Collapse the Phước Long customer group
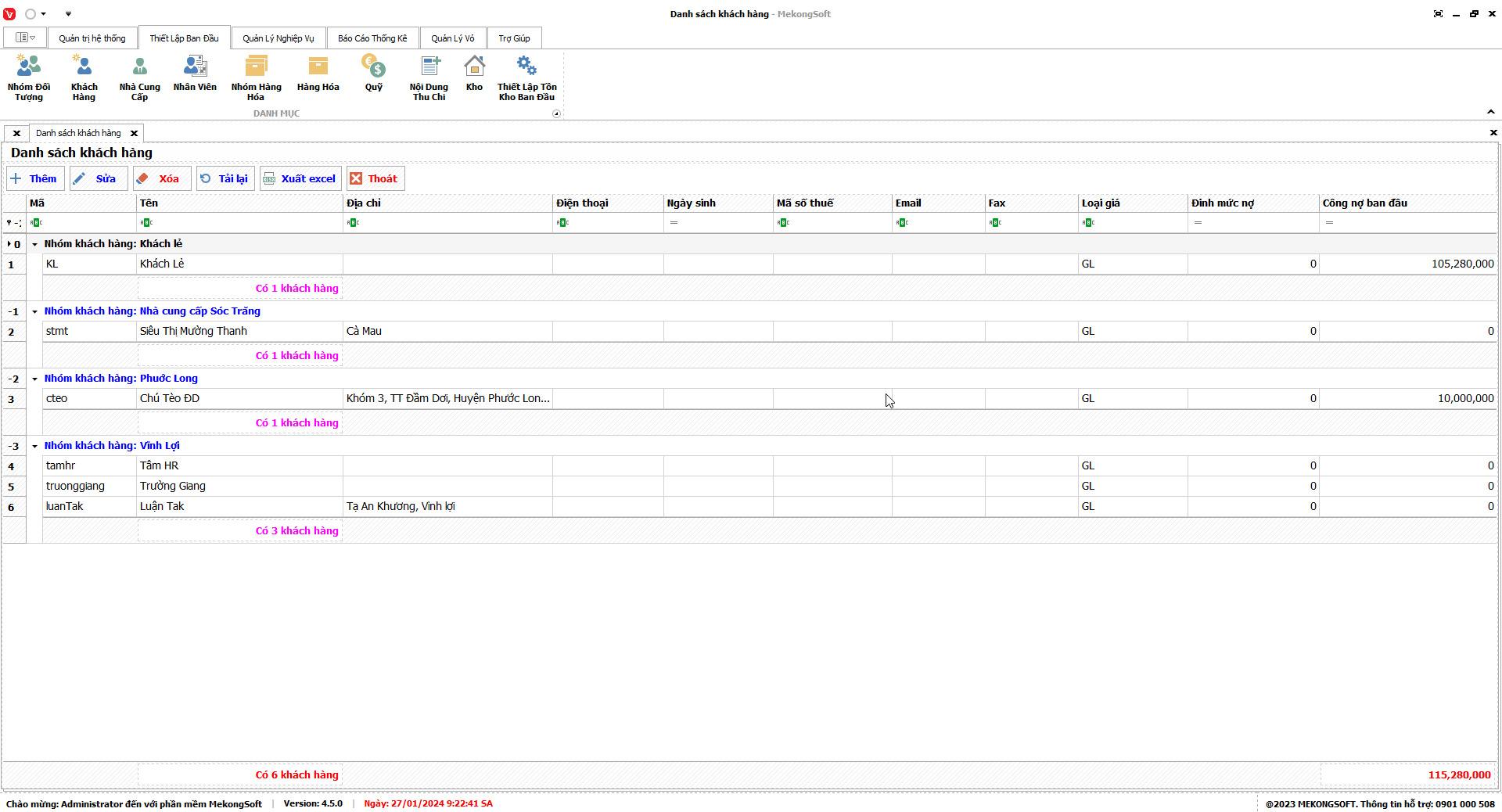The image size is (1502, 812). (x=34, y=379)
